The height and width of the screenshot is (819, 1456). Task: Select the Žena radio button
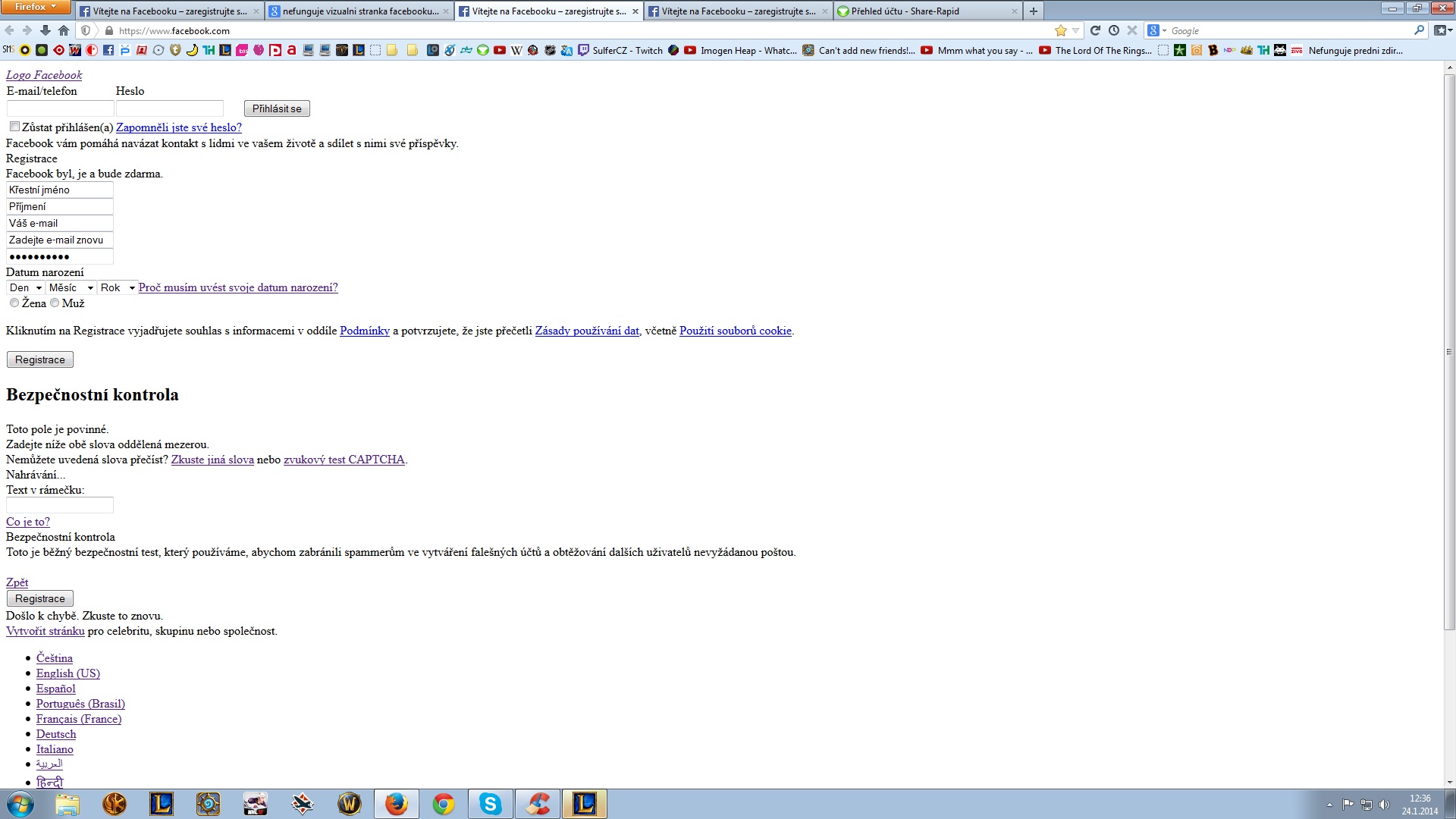pyautogui.click(x=14, y=303)
